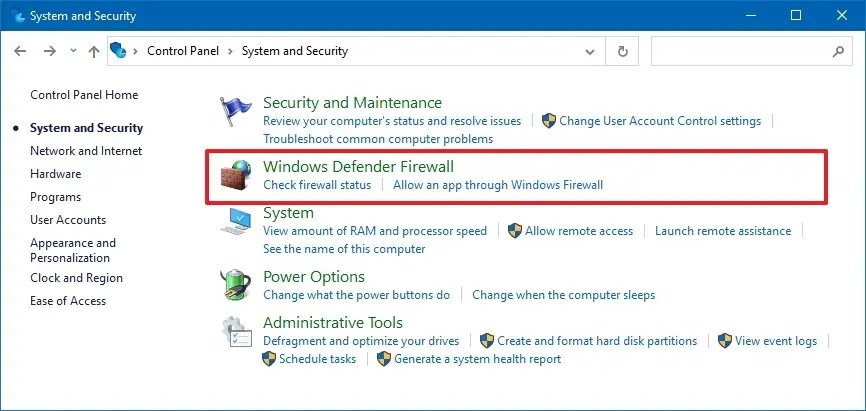Open Ease of Access category

(x=68, y=301)
